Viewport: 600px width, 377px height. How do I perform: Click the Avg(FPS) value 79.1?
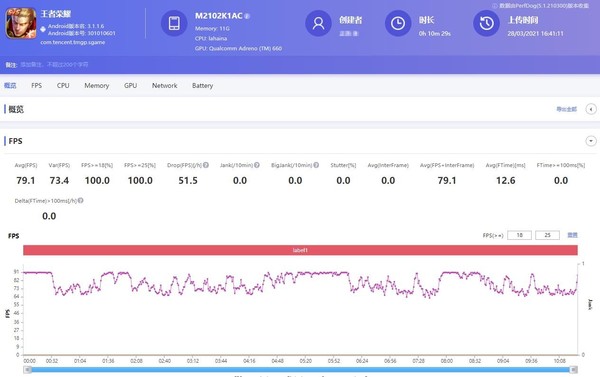pos(26,180)
